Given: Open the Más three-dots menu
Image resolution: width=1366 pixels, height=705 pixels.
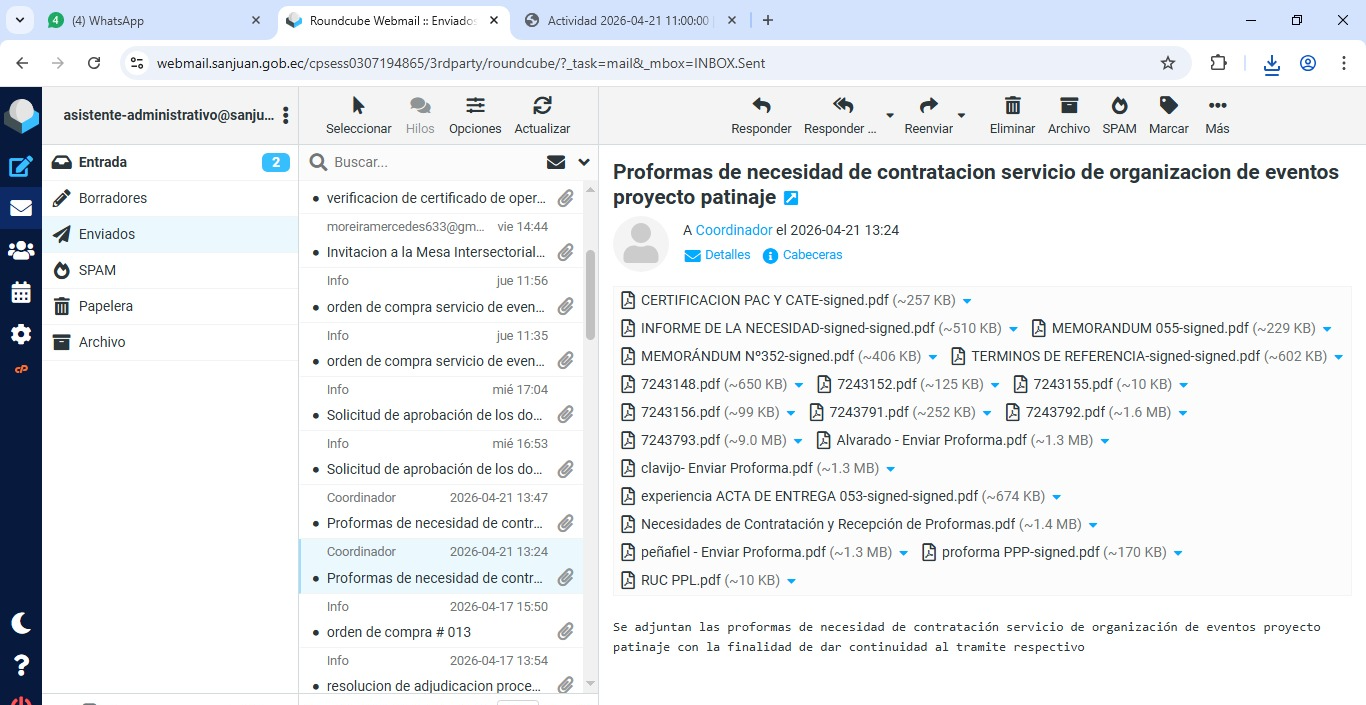Looking at the screenshot, I should [1217, 107].
